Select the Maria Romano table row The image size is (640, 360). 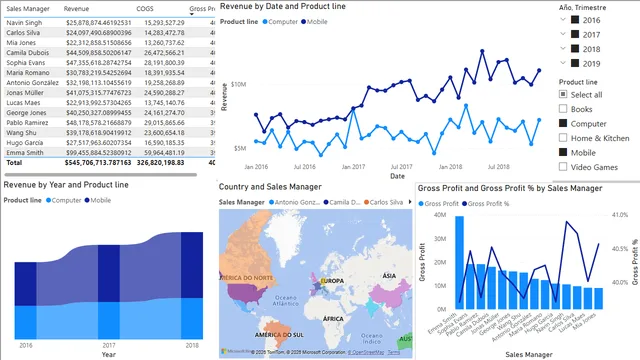click(109, 72)
